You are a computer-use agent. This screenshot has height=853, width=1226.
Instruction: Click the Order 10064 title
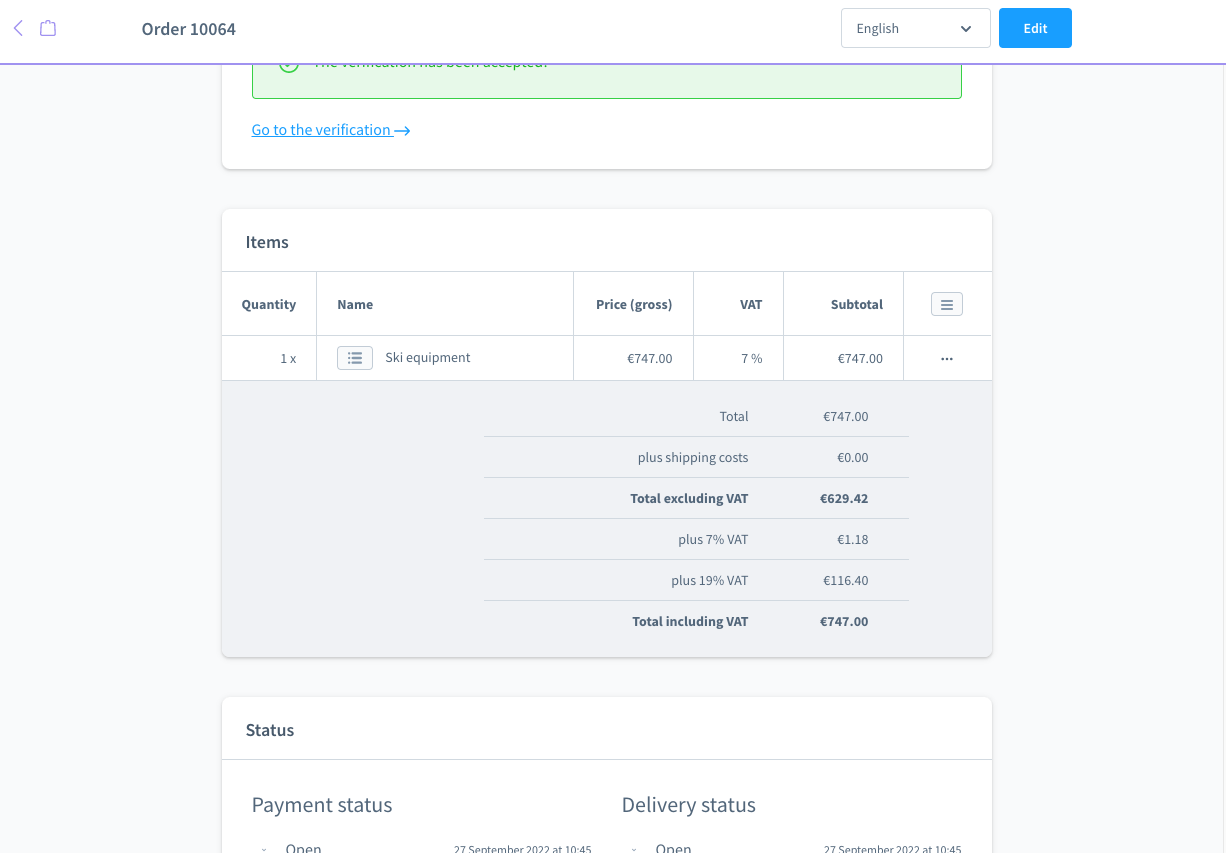(x=189, y=29)
